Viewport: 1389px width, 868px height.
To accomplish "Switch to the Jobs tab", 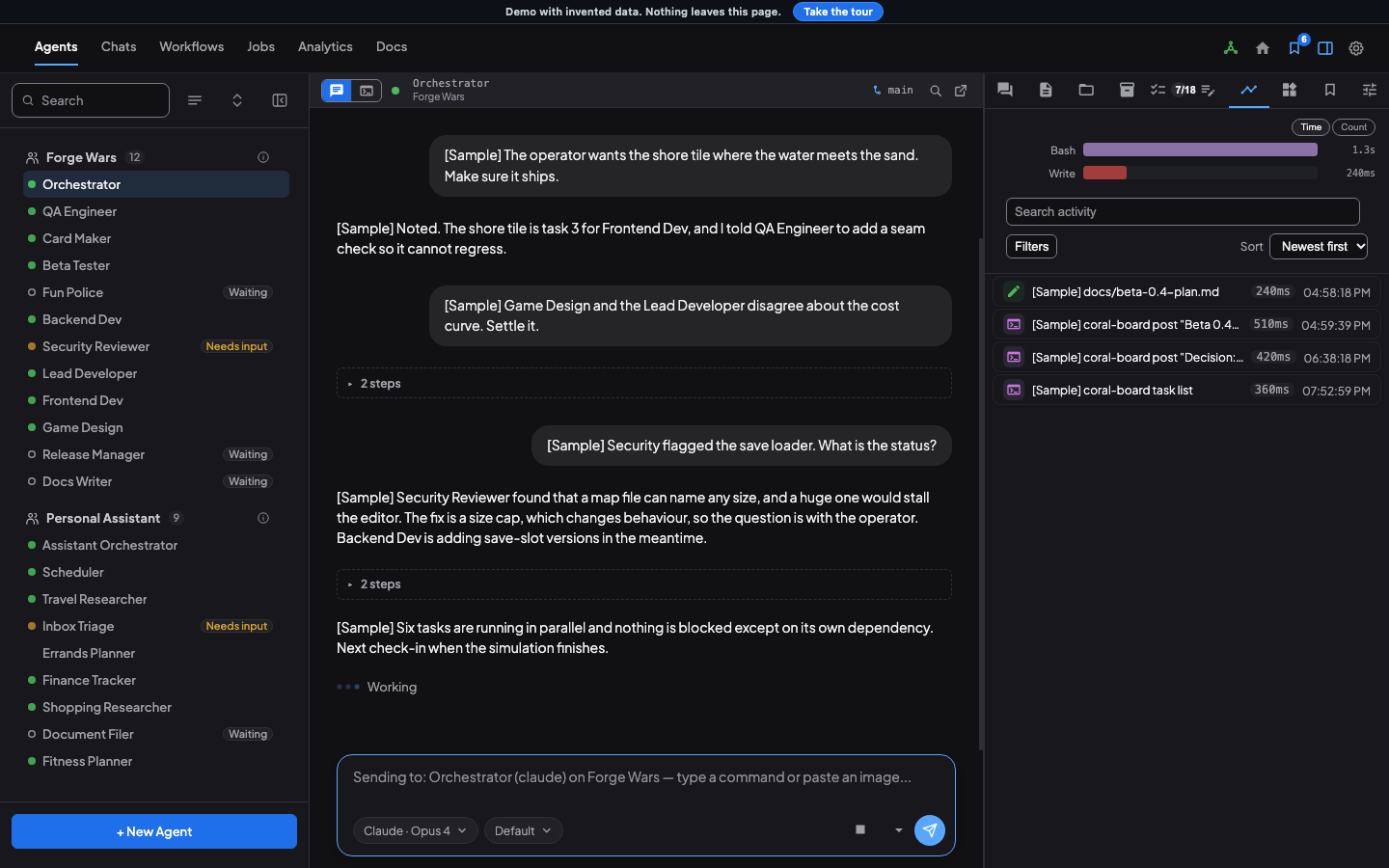I will point(260,46).
